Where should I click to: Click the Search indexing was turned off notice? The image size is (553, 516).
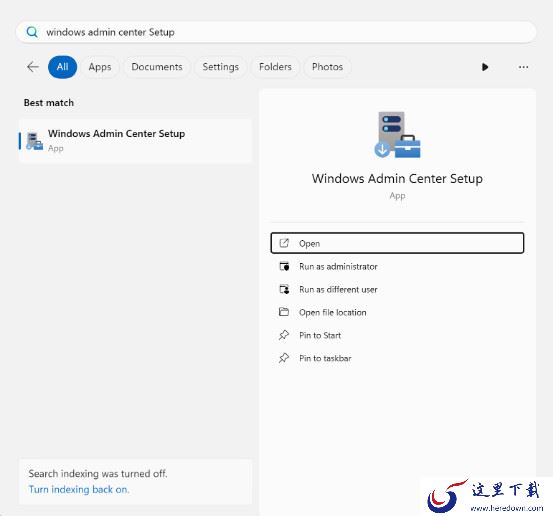[x=98, y=473]
